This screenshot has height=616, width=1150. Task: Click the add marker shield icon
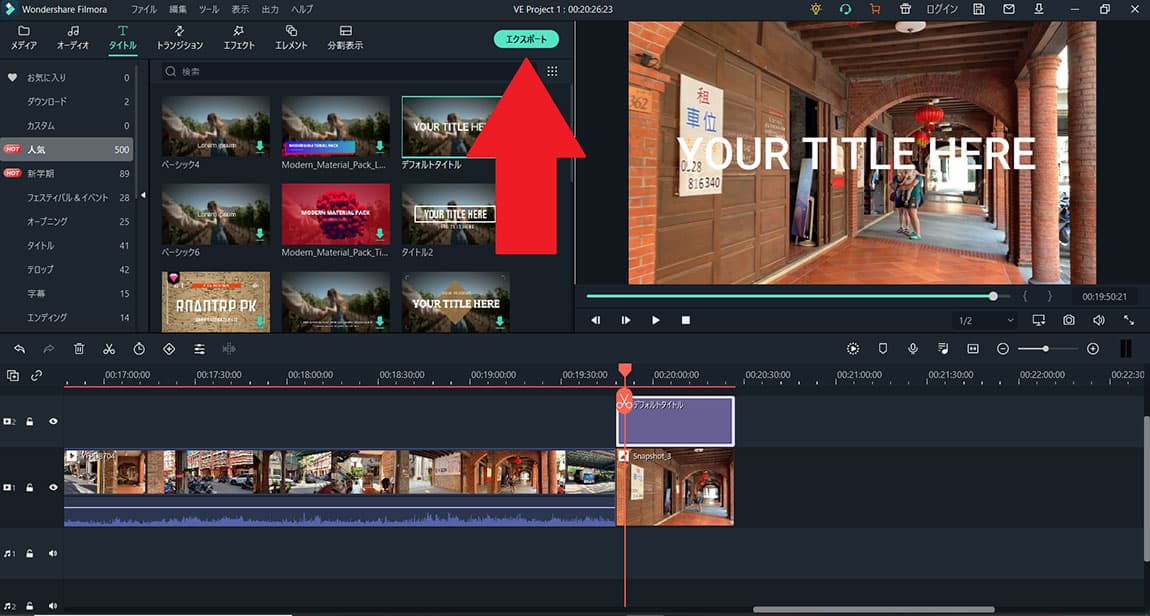coord(883,349)
